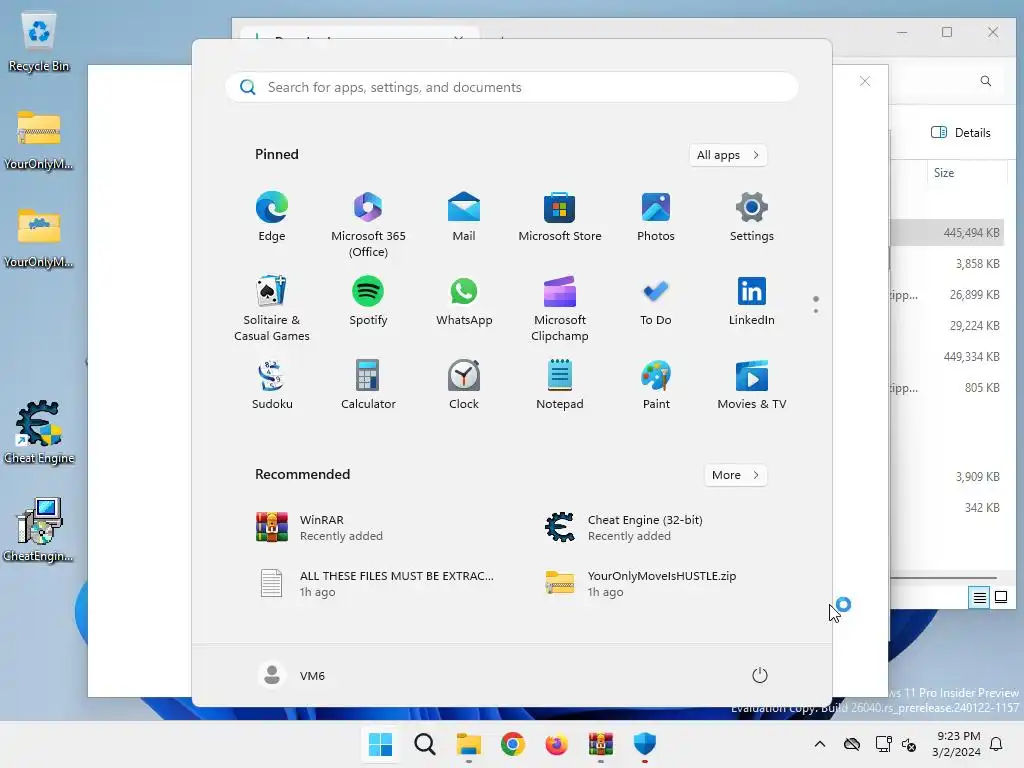Switch File Explorer to large thumbnails view
Viewport: 1024px width, 768px height.
pyautogui.click(x=1000, y=597)
